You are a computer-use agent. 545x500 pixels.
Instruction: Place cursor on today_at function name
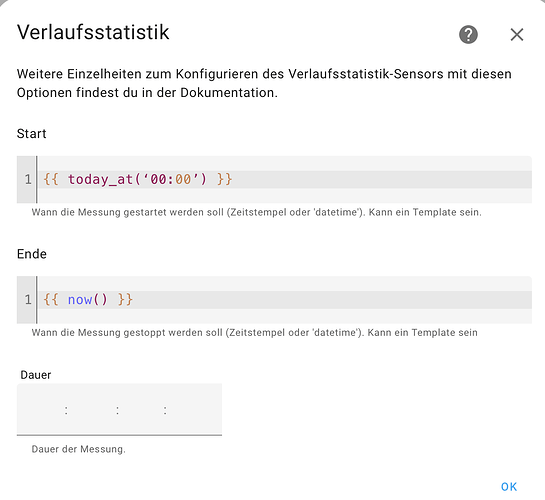(100, 179)
